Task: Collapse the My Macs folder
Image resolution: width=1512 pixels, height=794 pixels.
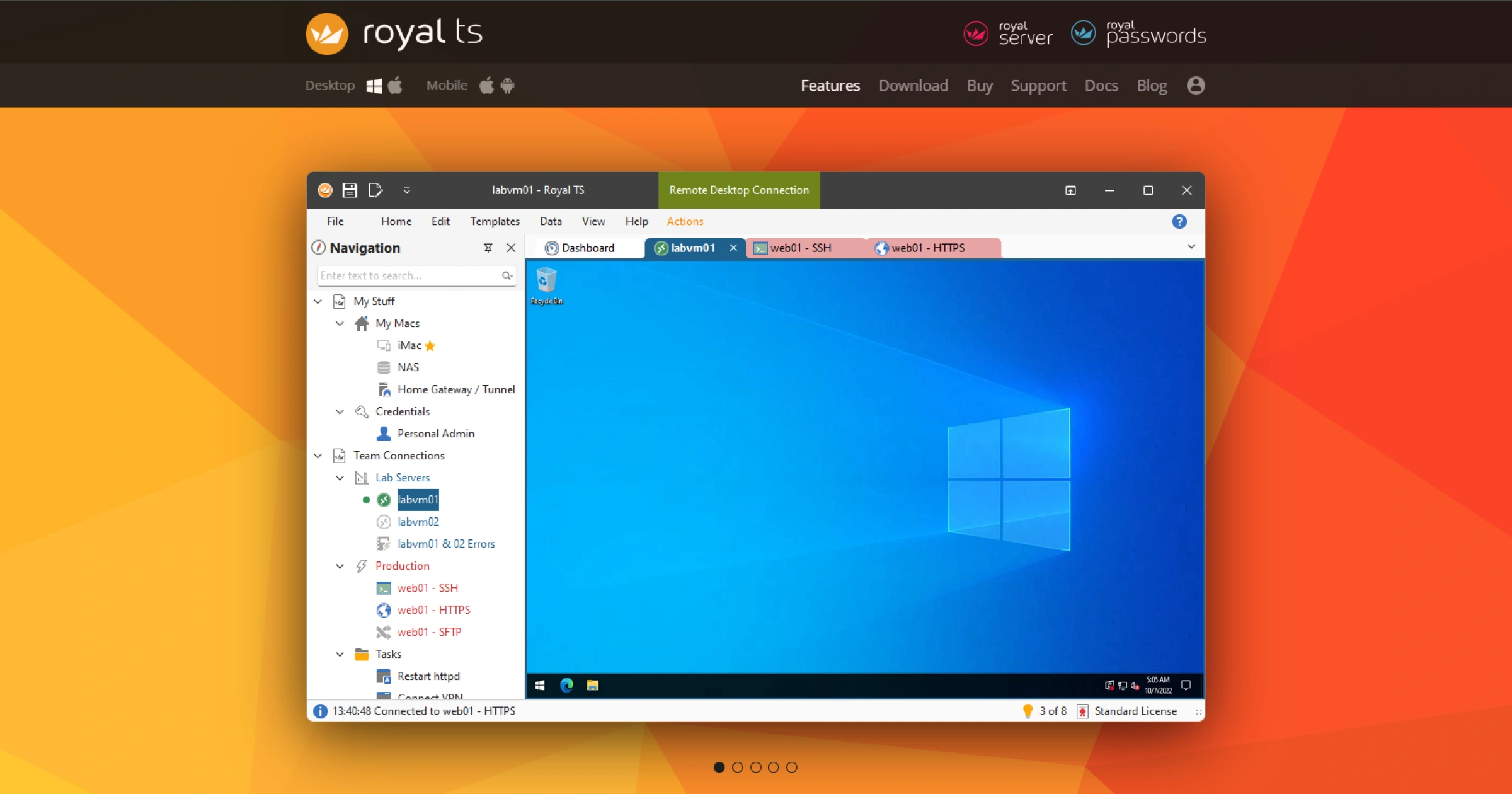Action: tap(340, 323)
